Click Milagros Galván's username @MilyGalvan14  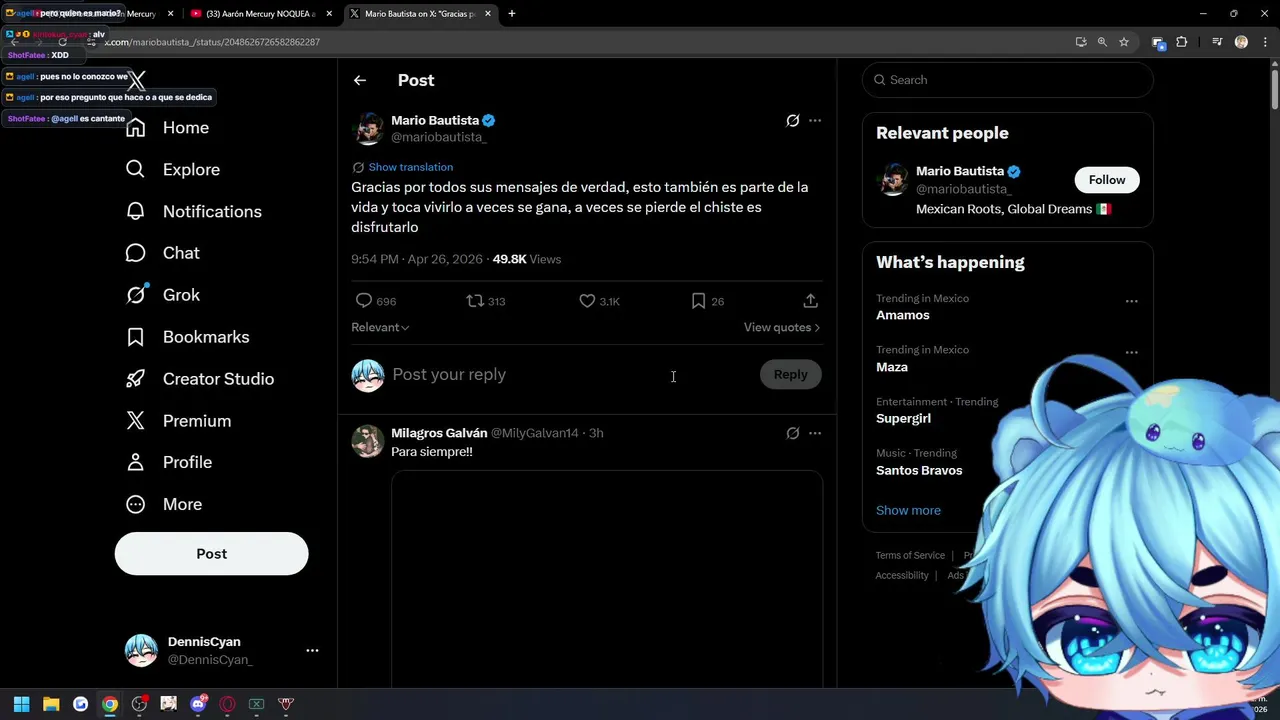pyautogui.click(x=535, y=433)
